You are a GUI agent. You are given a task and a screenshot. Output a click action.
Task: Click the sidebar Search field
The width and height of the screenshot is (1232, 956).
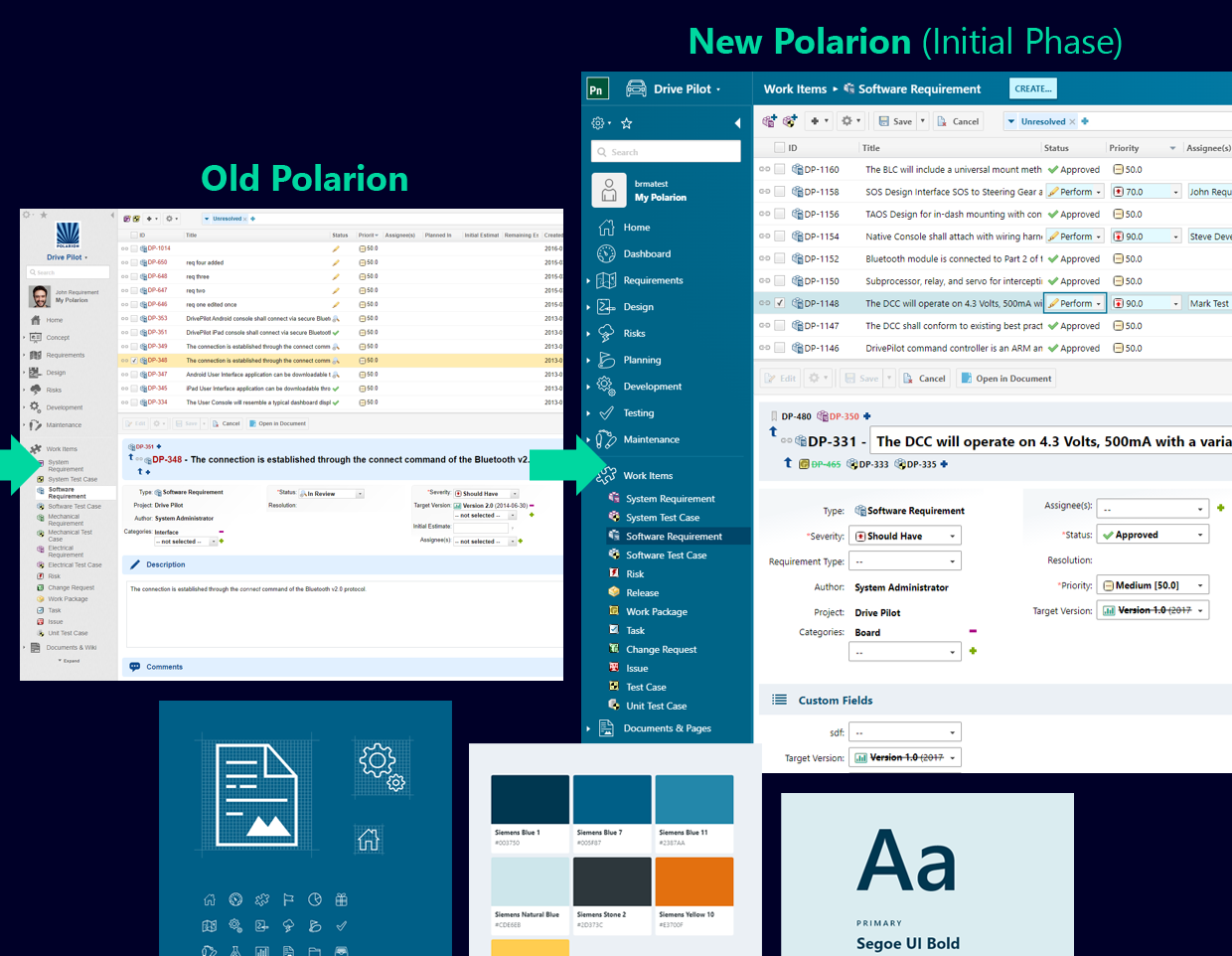(x=665, y=151)
